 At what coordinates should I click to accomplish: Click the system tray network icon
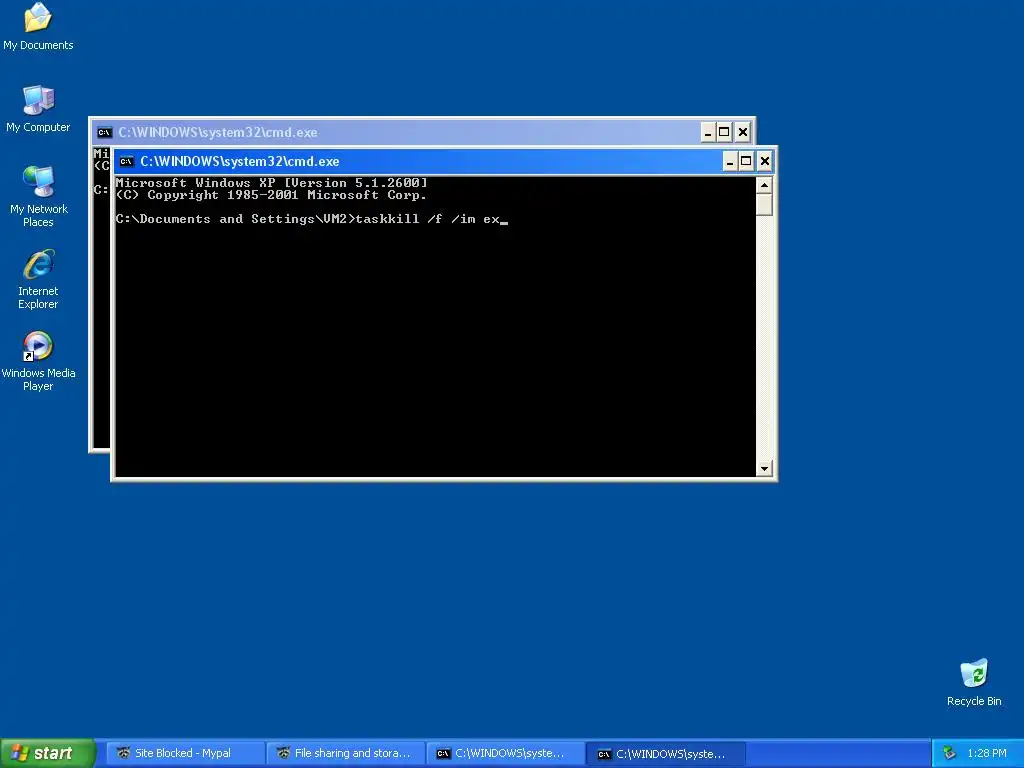pyautogui.click(x=949, y=753)
